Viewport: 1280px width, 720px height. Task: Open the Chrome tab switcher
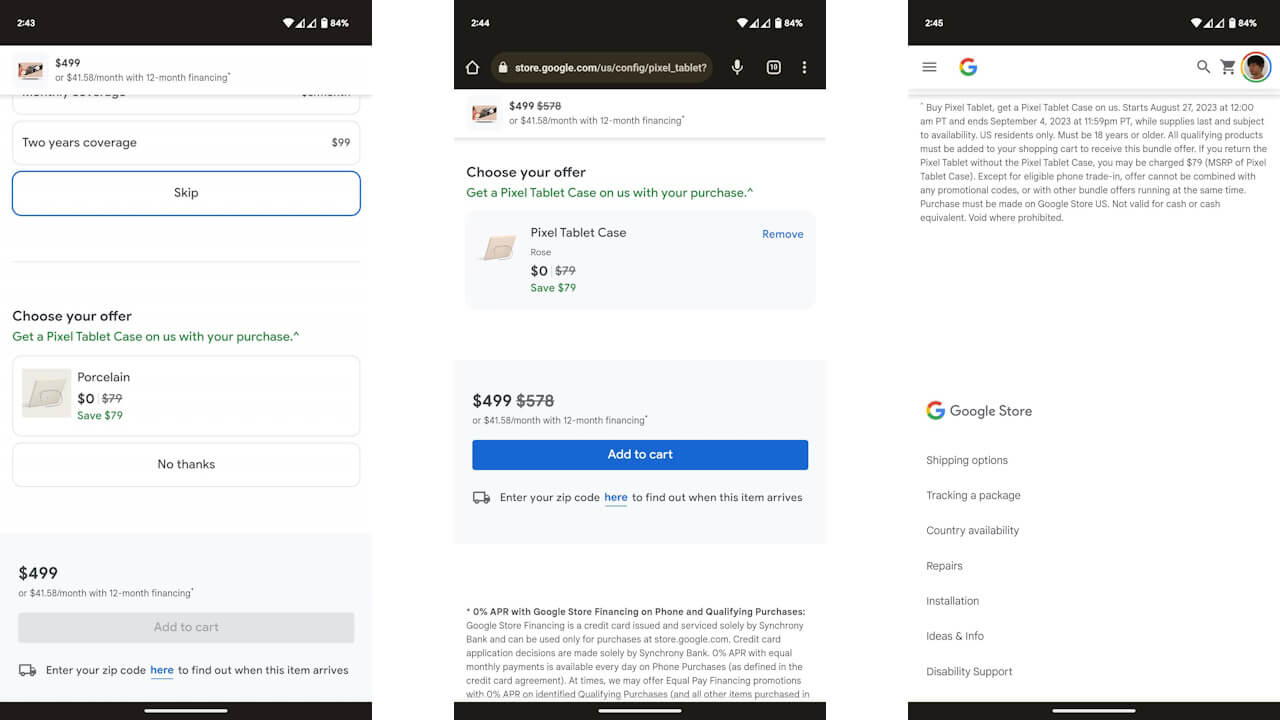pyautogui.click(x=773, y=67)
